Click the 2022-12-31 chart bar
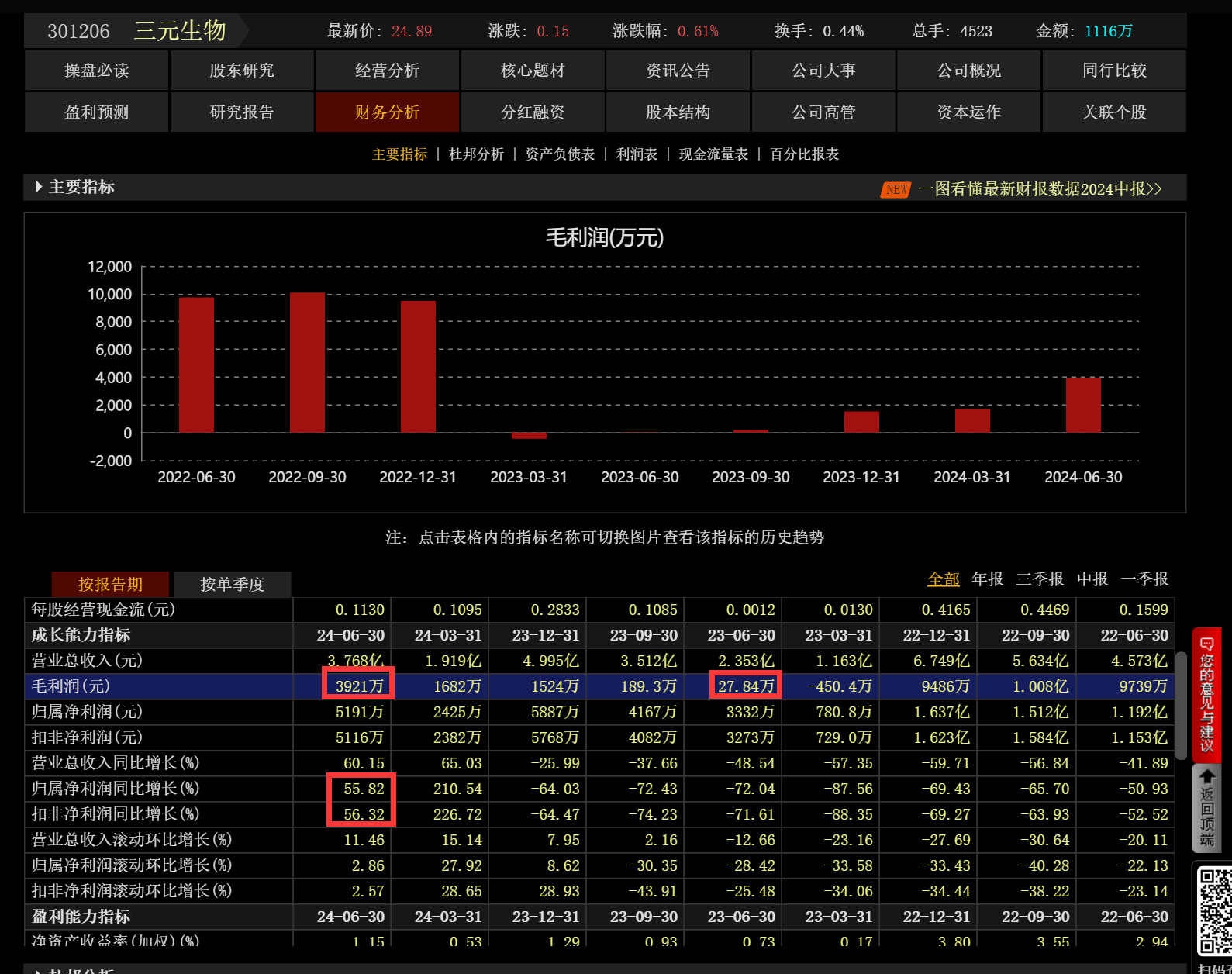Screen dimensions: 1232x974 (418, 366)
